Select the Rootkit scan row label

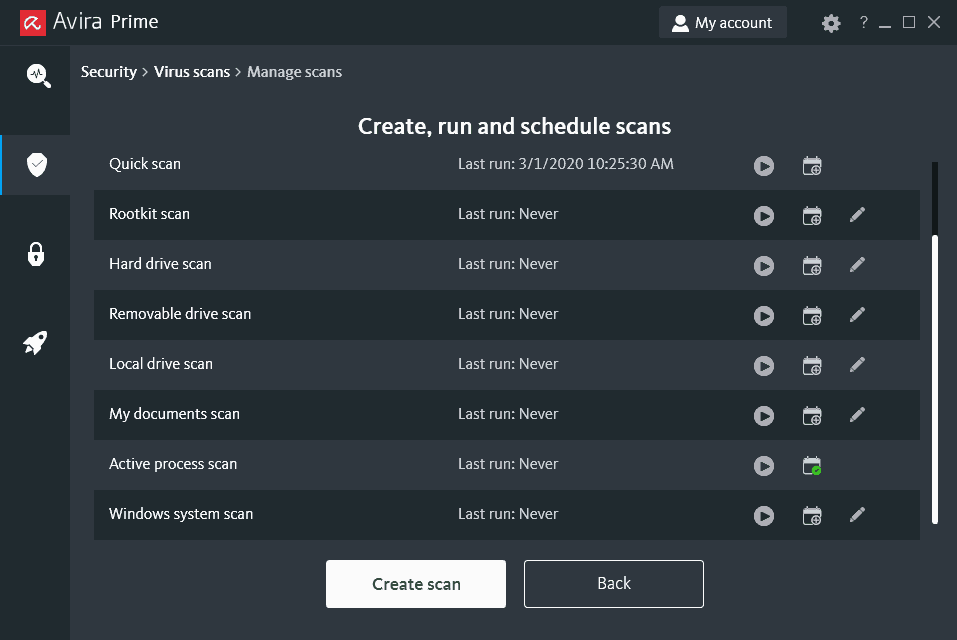click(149, 214)
